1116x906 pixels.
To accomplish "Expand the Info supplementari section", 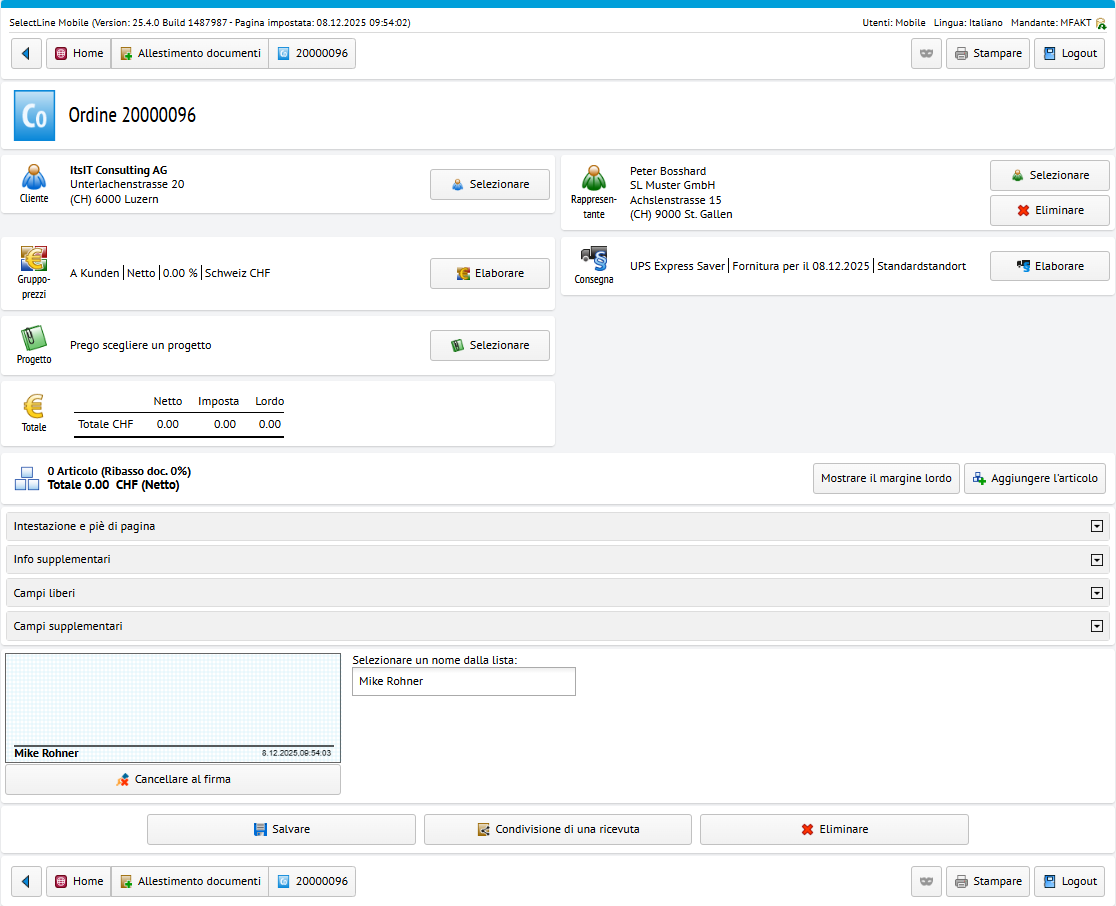I will pyautogui.click(x=1096, y=559).
